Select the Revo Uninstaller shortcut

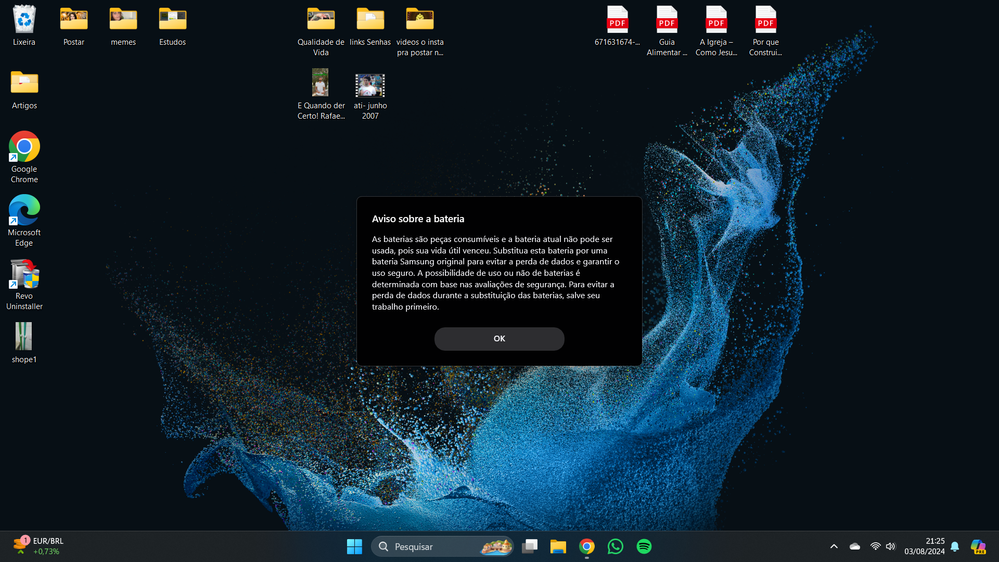(x=24, y=284)
